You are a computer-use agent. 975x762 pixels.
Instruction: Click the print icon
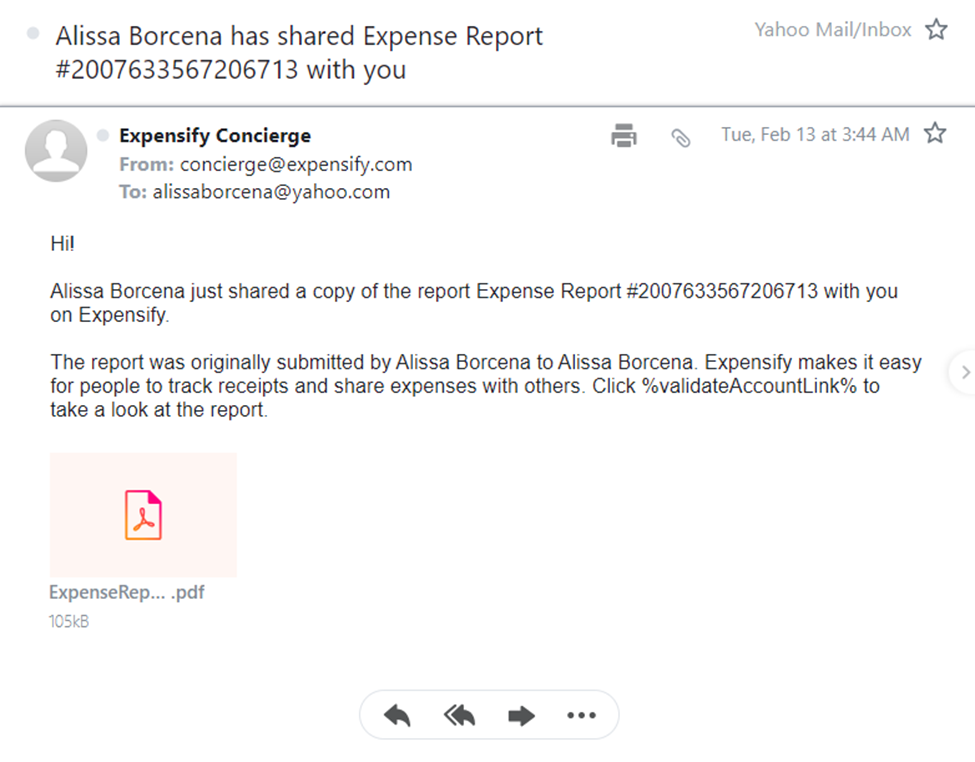point(624,135)
